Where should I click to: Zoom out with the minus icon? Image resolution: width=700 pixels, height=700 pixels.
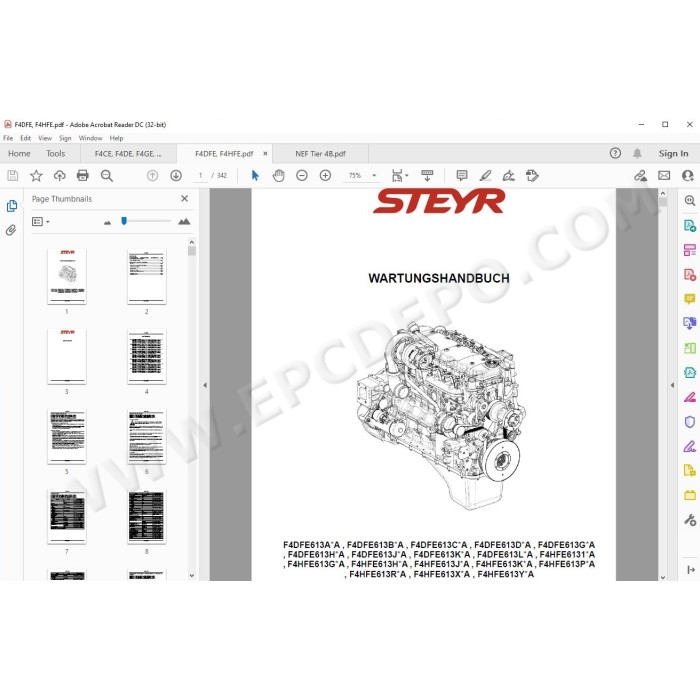tap(302, 175)
